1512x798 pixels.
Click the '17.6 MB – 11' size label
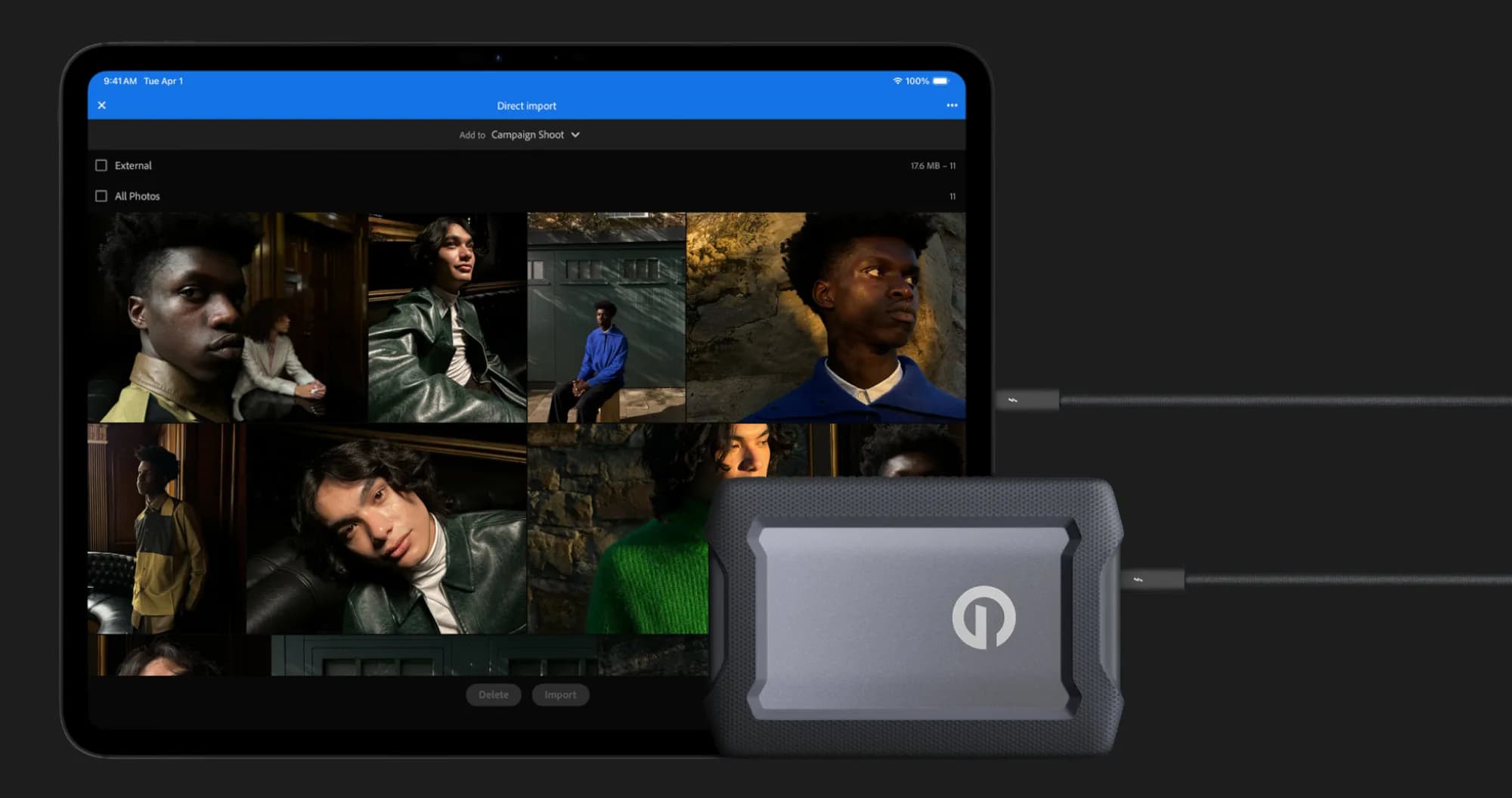coord(933,166)
